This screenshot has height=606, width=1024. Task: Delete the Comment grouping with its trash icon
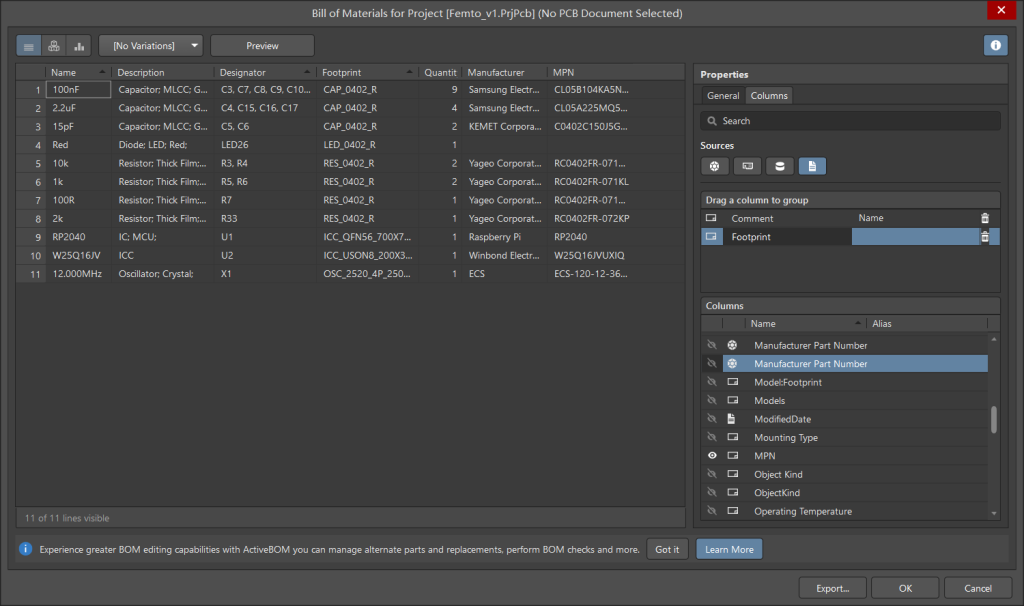985,218
